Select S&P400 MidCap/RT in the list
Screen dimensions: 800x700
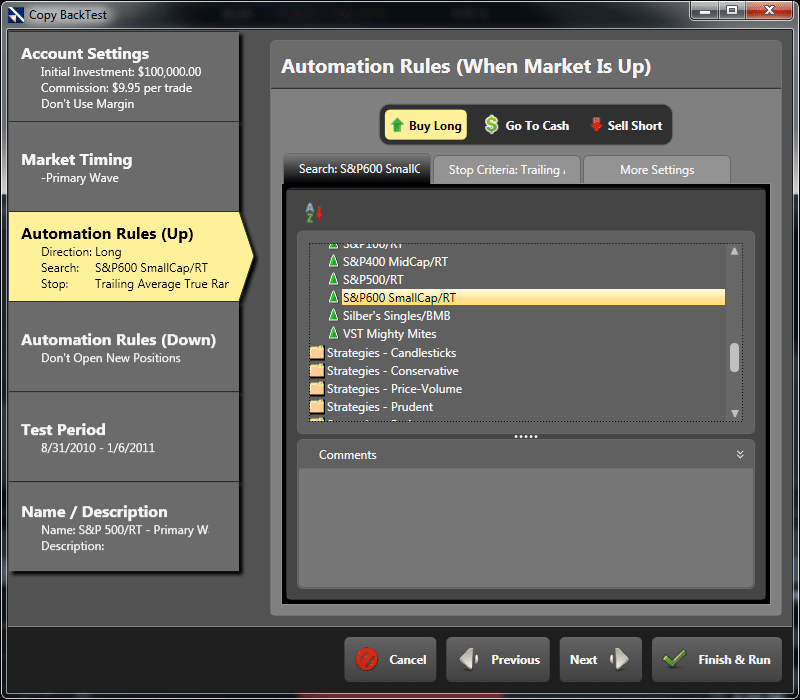[x=395, y=262]
